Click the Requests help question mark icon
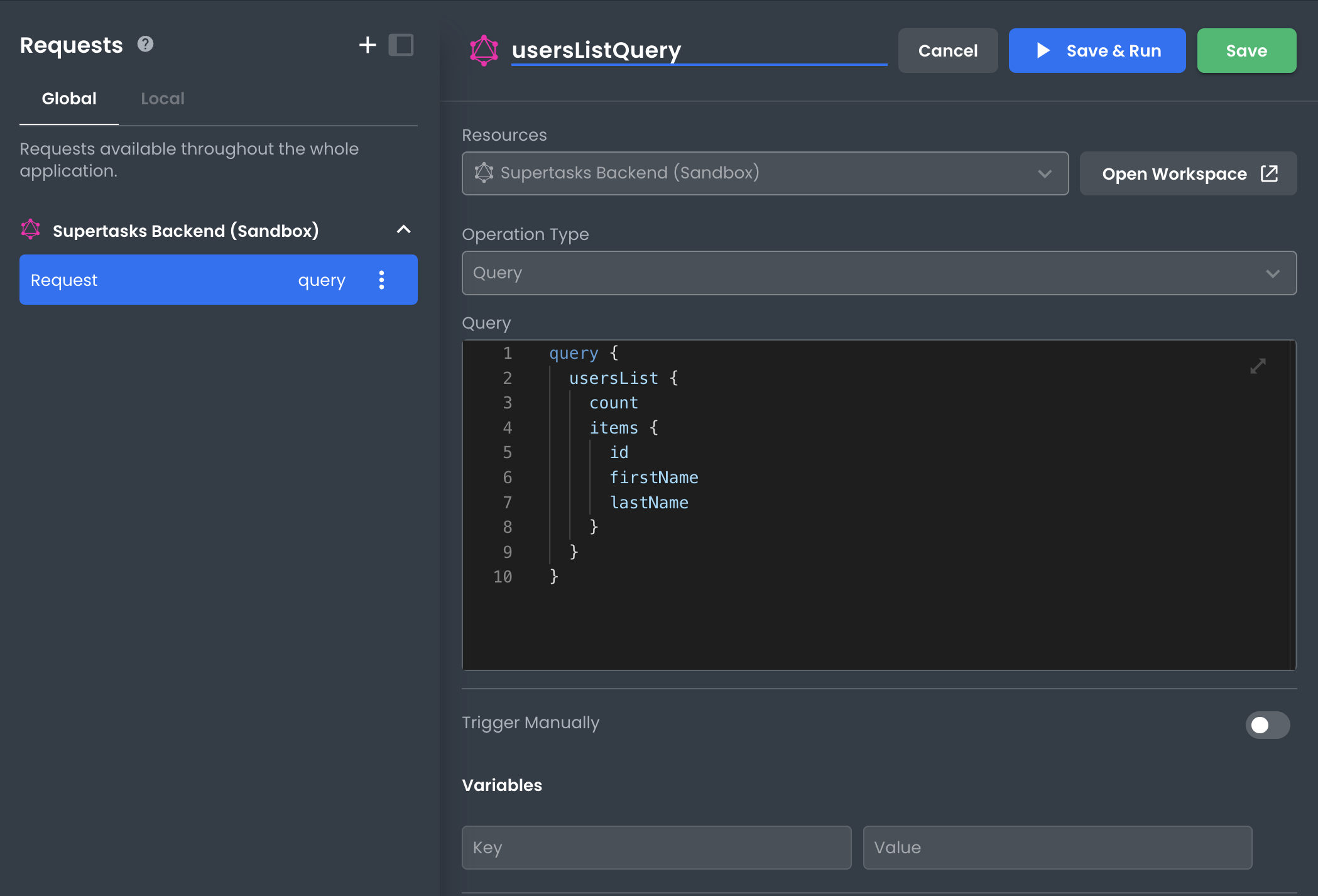 click(x=145, y=45)
